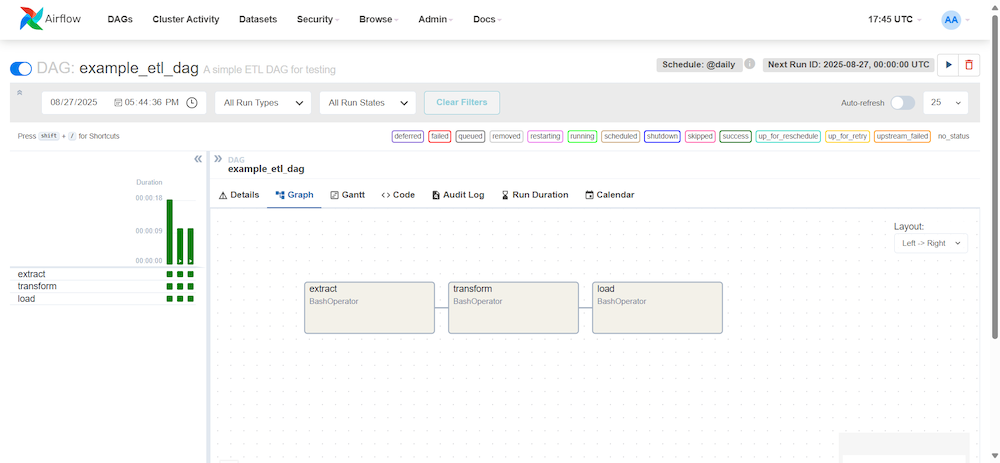1000x463 pixels.
Task: Select the transform node in the graph
Action: [x=513, y=307]
